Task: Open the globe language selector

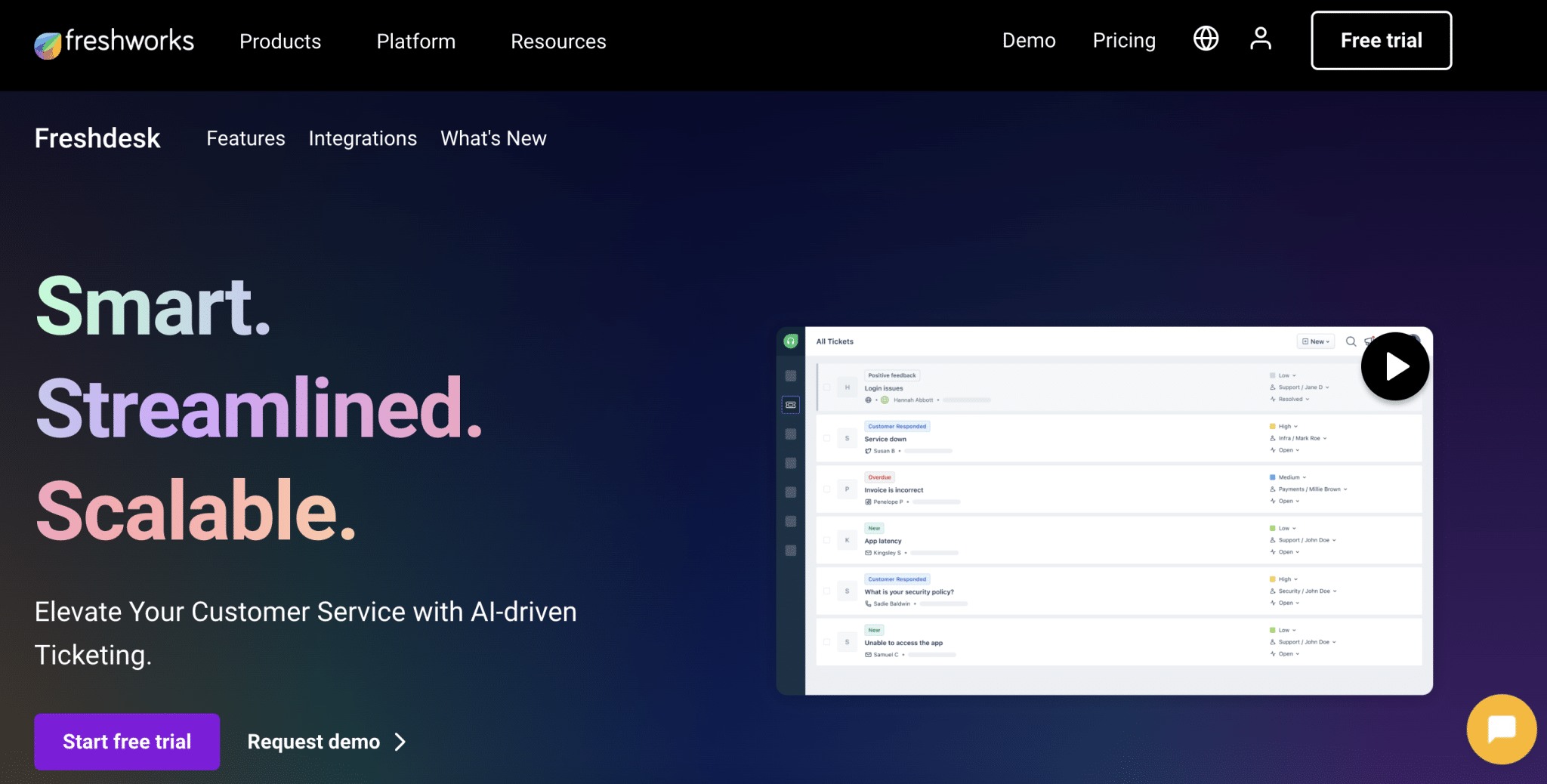Action: pos(1206,39)
